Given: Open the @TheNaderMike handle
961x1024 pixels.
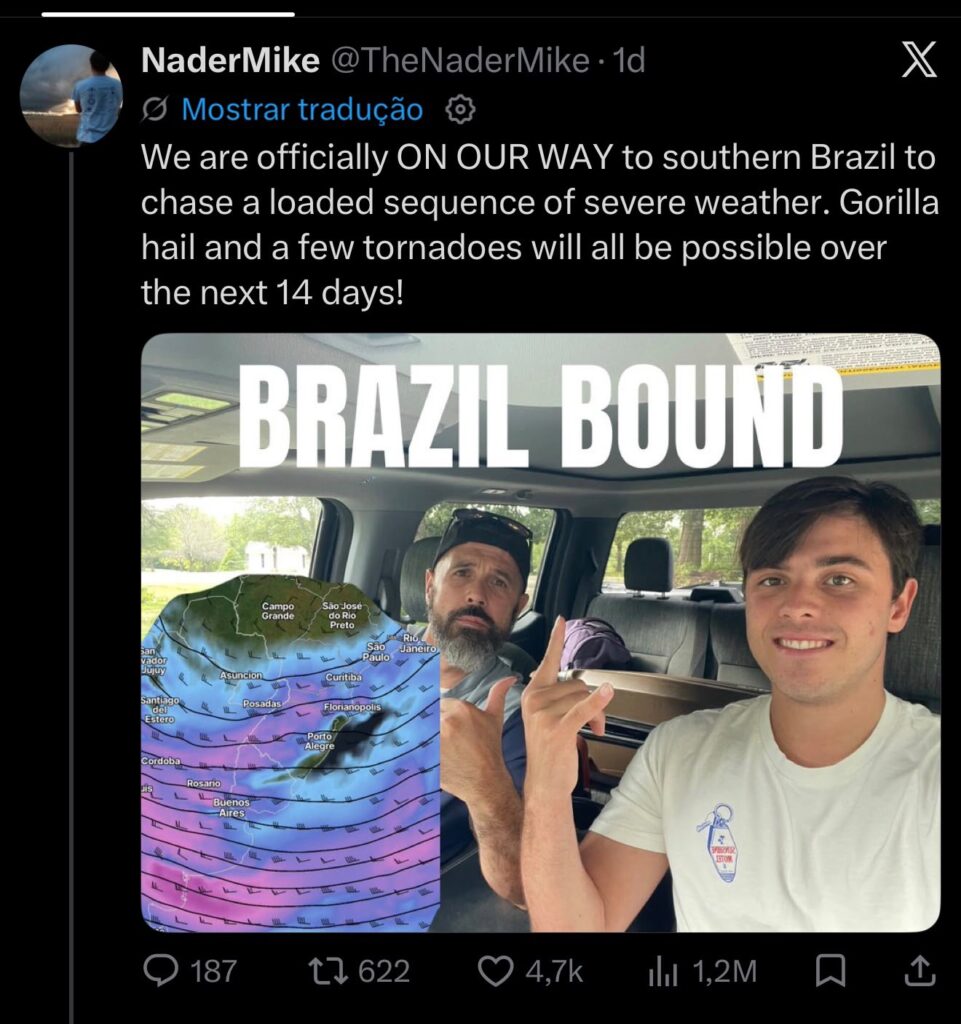Looking at the screenshot, I should [x=460, y=61].
